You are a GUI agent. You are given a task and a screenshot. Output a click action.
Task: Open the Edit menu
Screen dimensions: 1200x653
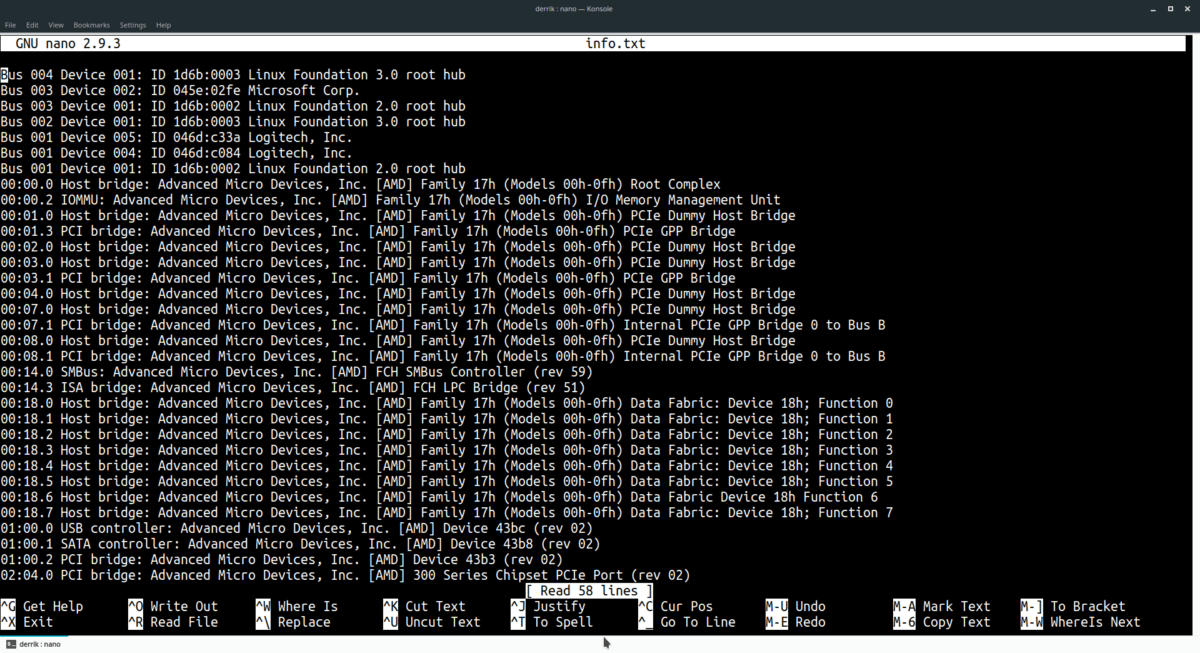click(33, 25)
